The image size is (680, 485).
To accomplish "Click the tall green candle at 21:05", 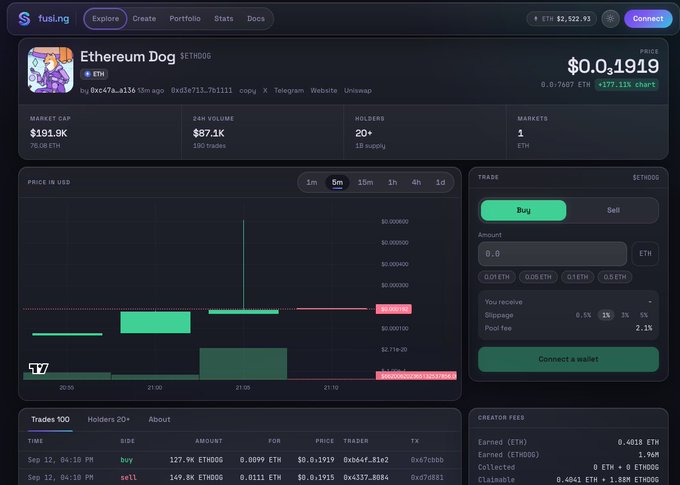I will [243, 311].
